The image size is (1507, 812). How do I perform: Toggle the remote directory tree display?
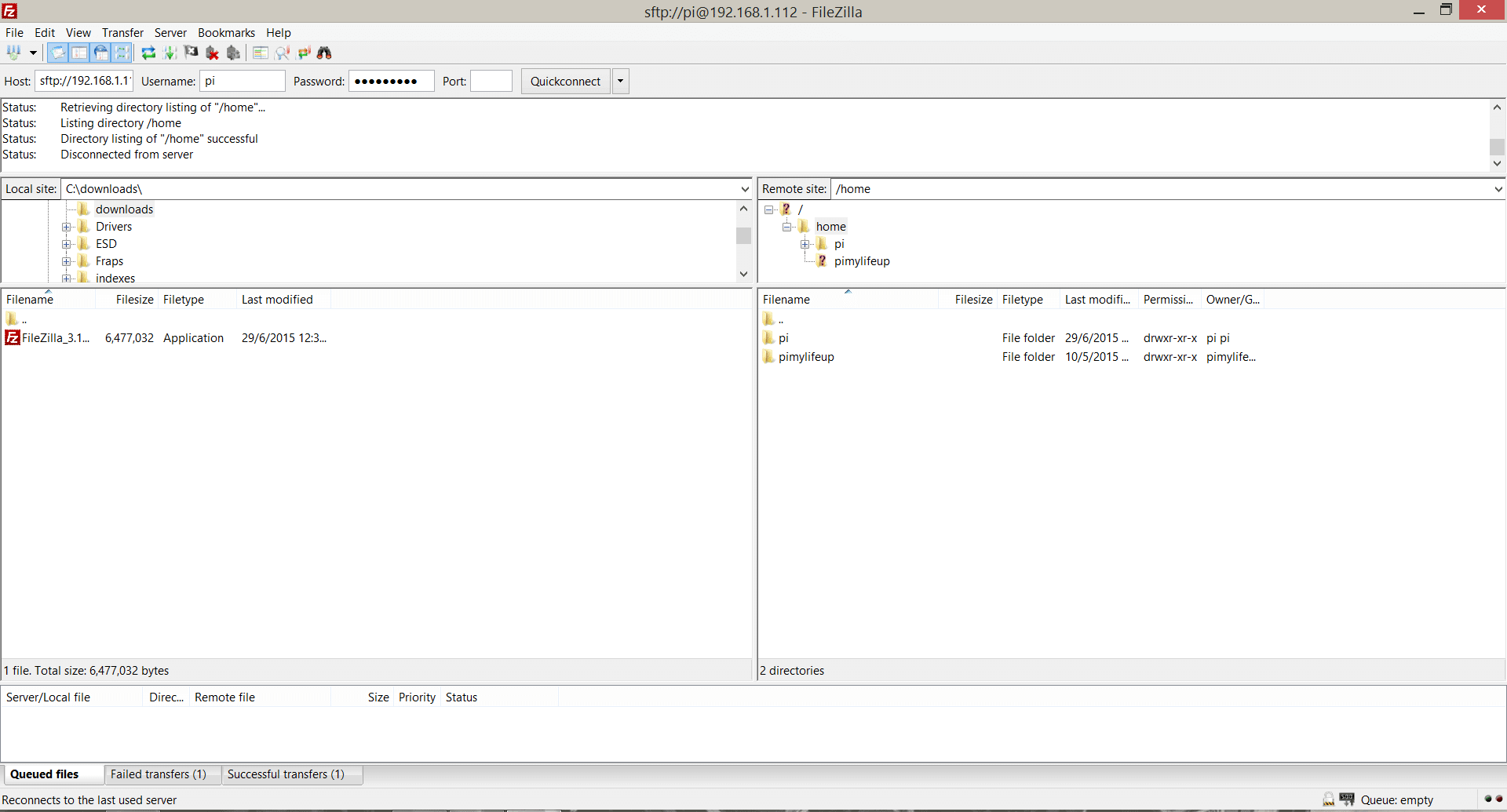click(100, 53)
